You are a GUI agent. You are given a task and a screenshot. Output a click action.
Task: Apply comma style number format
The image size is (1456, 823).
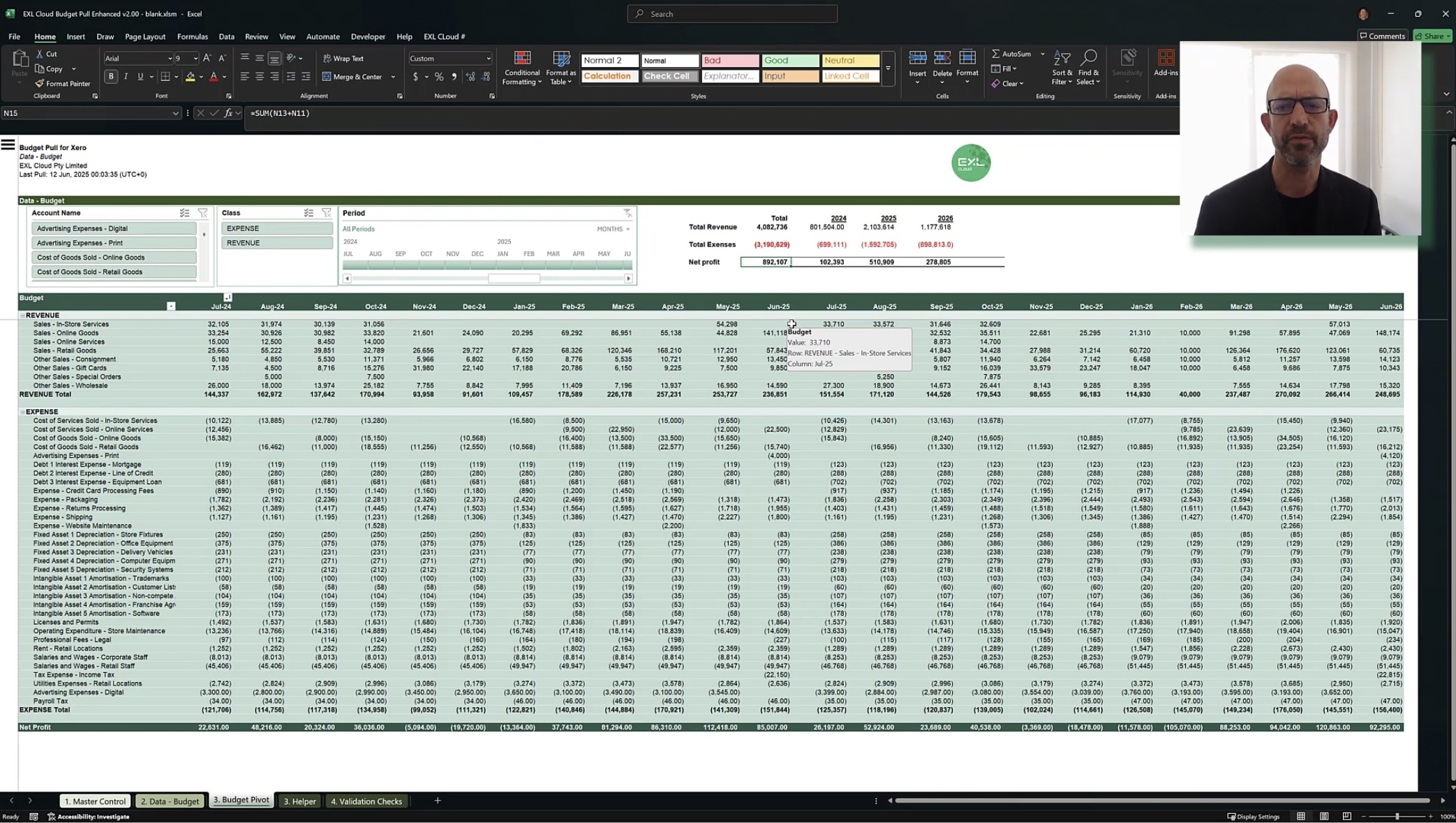454,77
